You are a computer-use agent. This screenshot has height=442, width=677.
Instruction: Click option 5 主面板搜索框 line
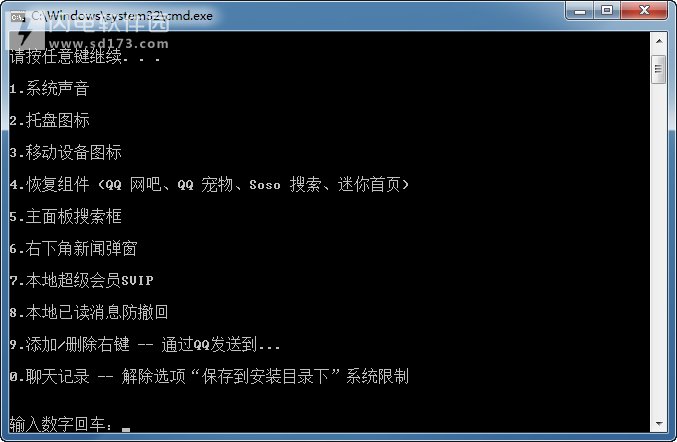click(66, 216)
